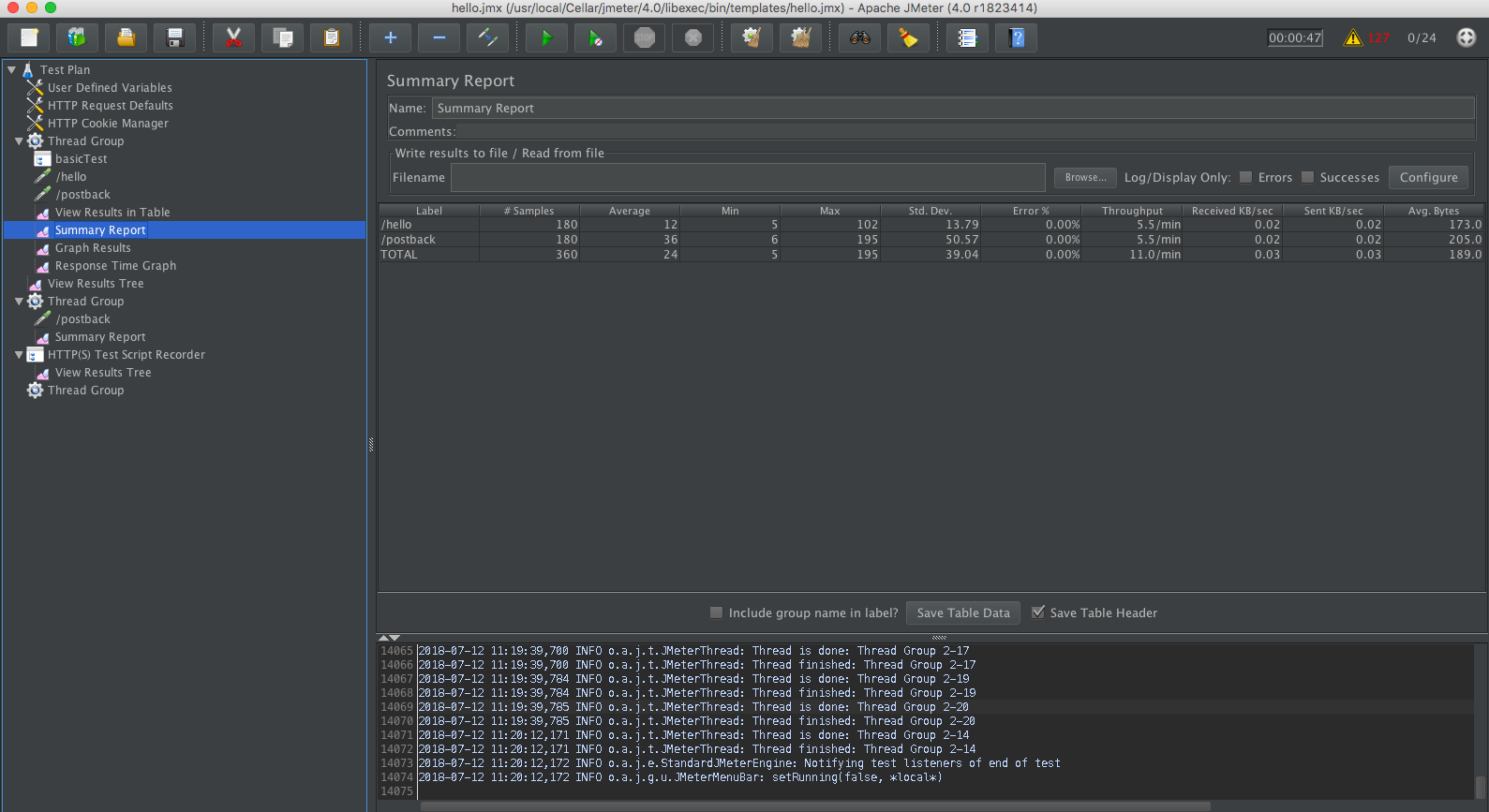Click the Browse... button
Screen dimensions: 1489x812
(1086, 177)
